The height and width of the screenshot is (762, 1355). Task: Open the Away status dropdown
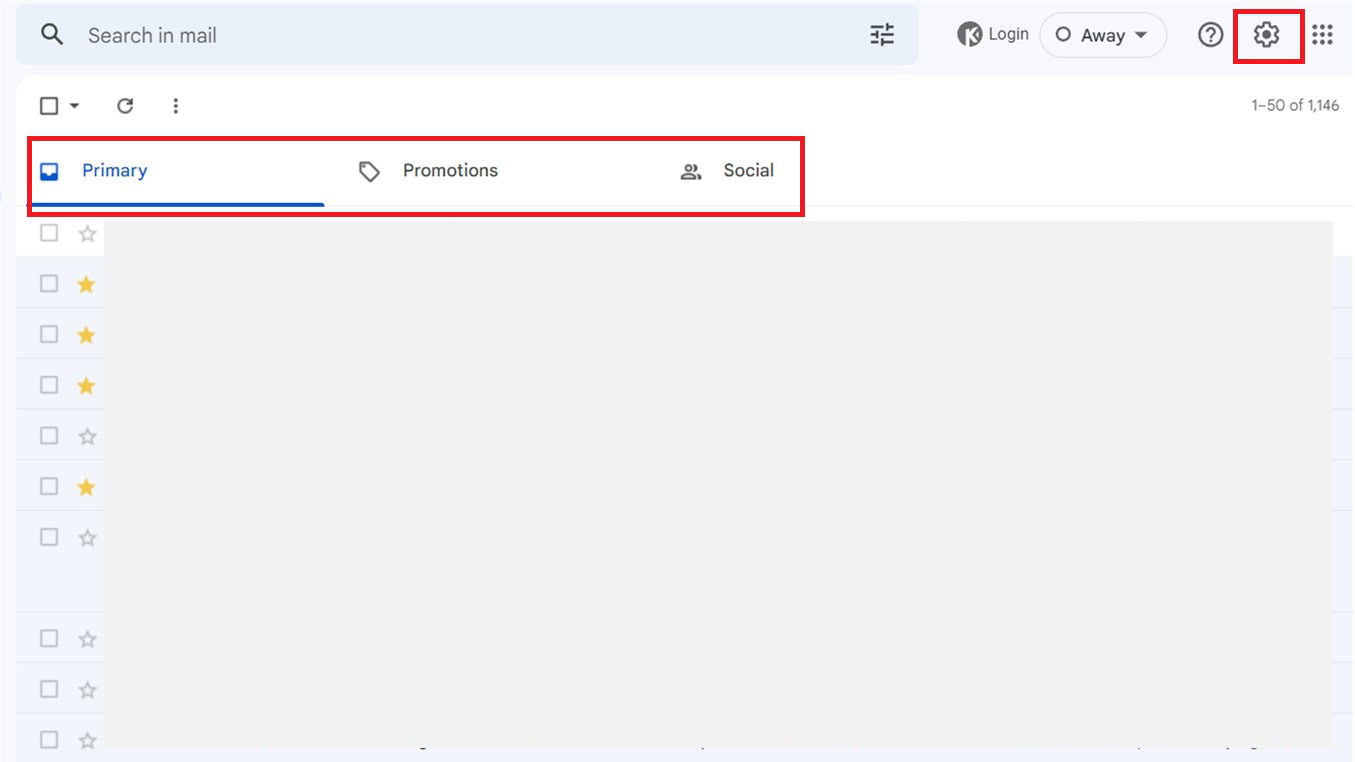click(x=1103, y=35)
